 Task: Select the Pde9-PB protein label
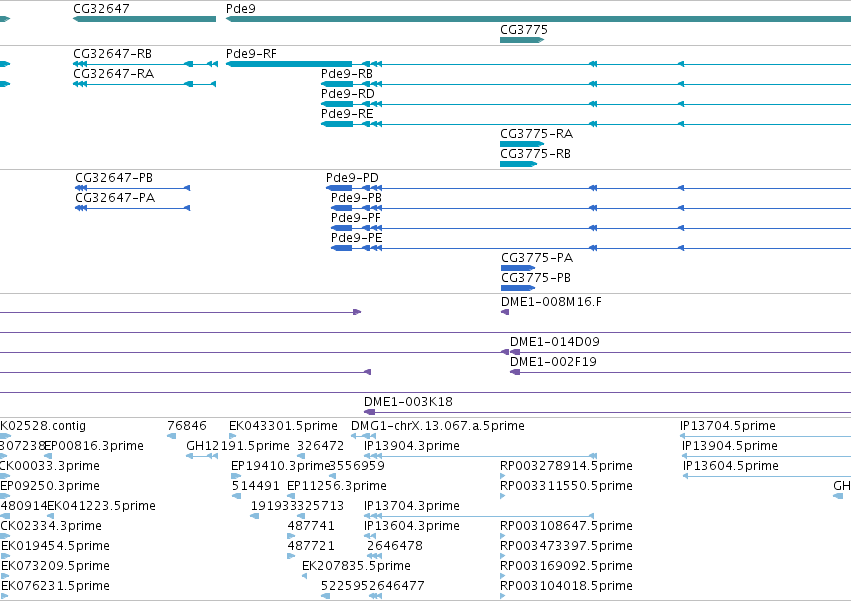[x=356, y=198]
